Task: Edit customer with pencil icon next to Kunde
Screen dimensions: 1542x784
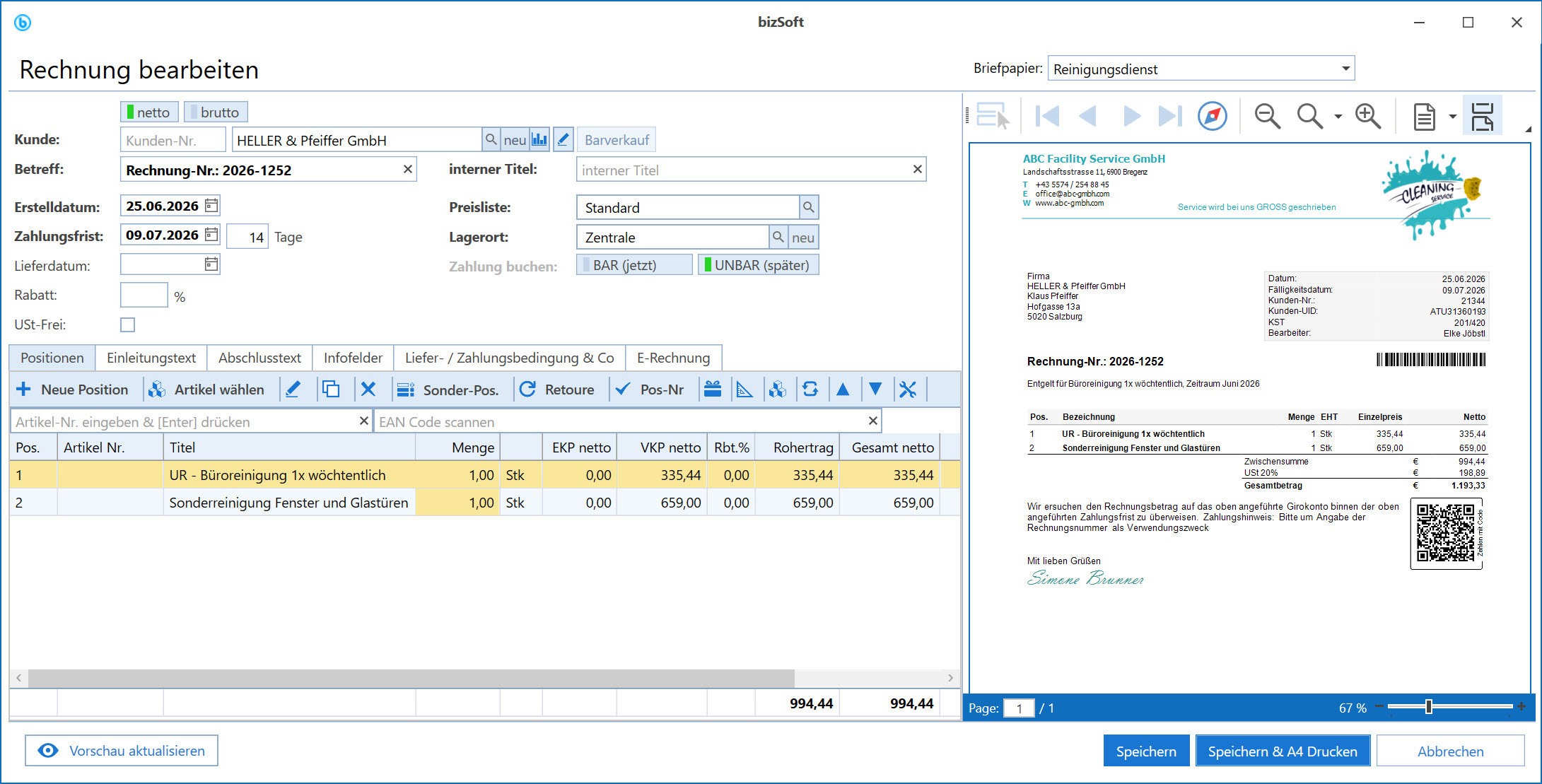Action: (x=563, y=140)
